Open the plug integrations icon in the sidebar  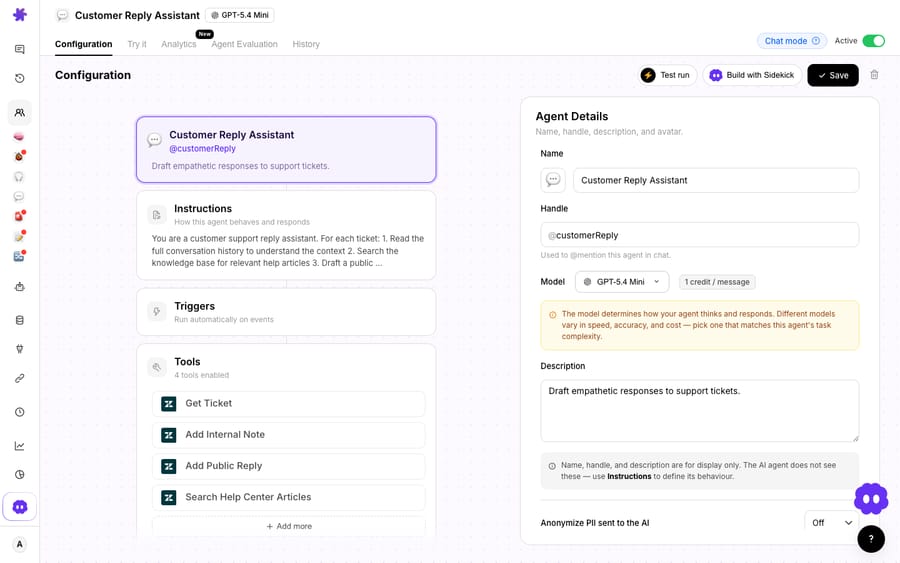click(20, 349)
